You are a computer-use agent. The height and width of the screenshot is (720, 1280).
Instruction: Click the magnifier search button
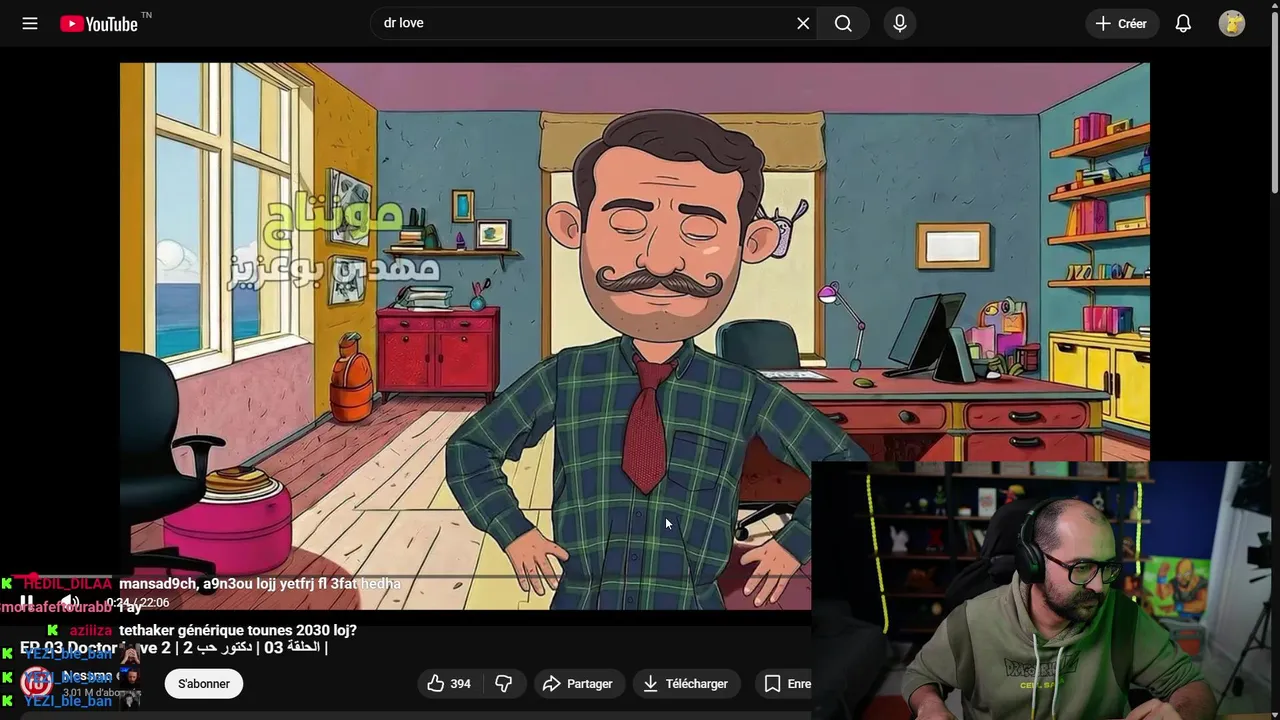click(843, 23)
